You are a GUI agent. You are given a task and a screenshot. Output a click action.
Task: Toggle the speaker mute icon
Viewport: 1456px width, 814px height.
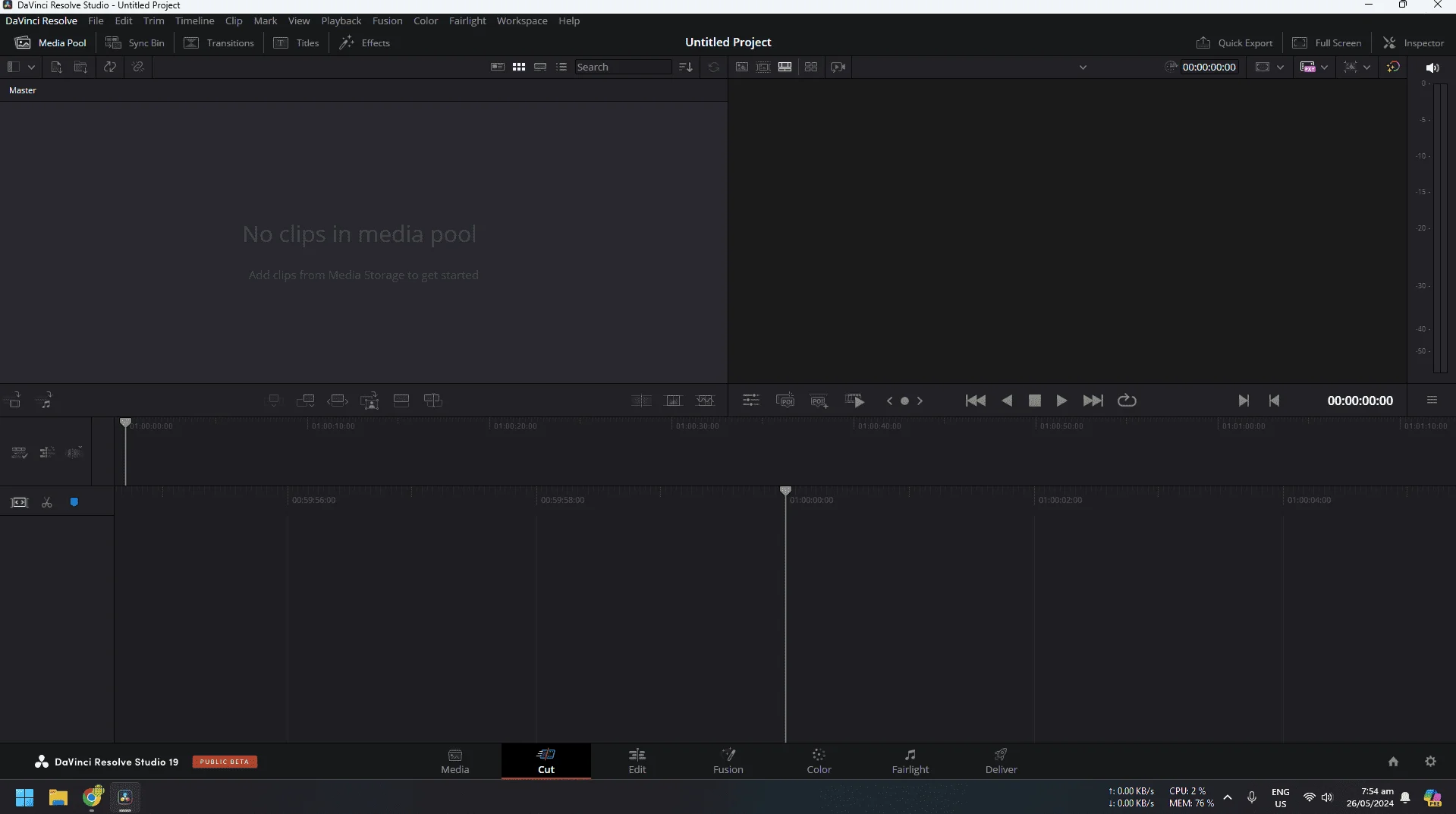(1432, 68)
